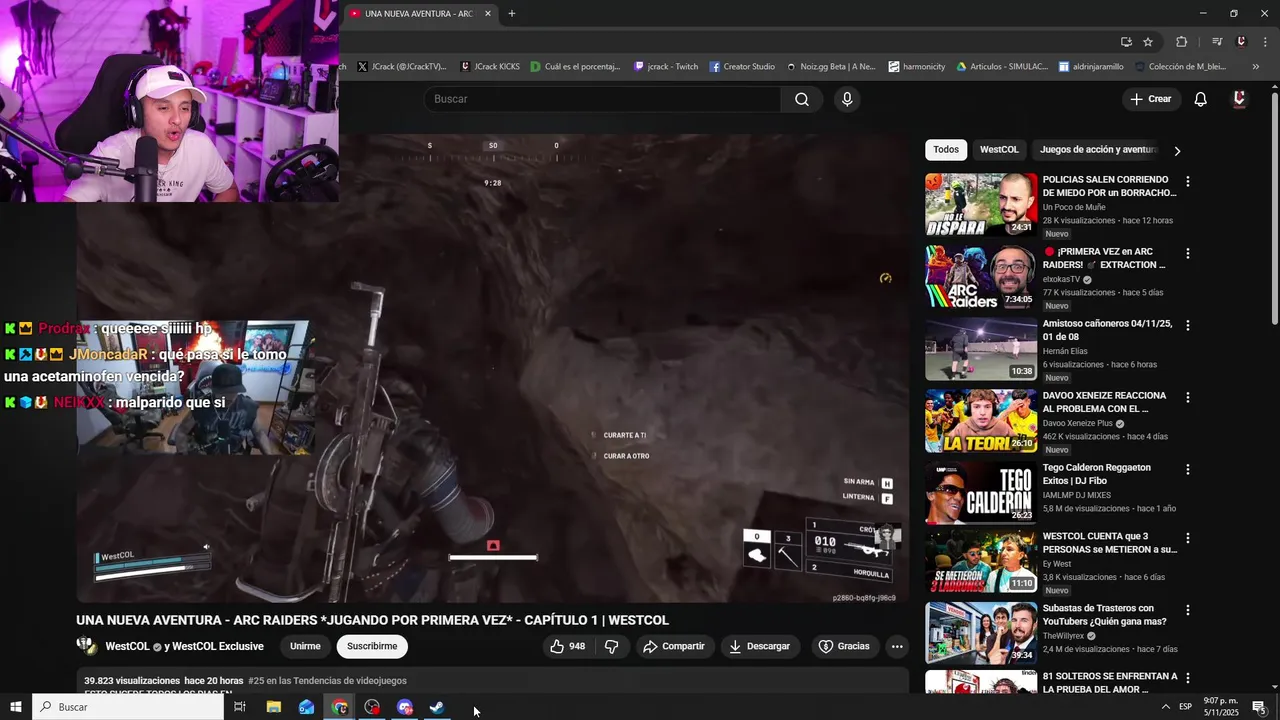Click the install/cast icon in the address bar
The width and height of the screenshot is (1280, 720).
tap(1126, 42)
